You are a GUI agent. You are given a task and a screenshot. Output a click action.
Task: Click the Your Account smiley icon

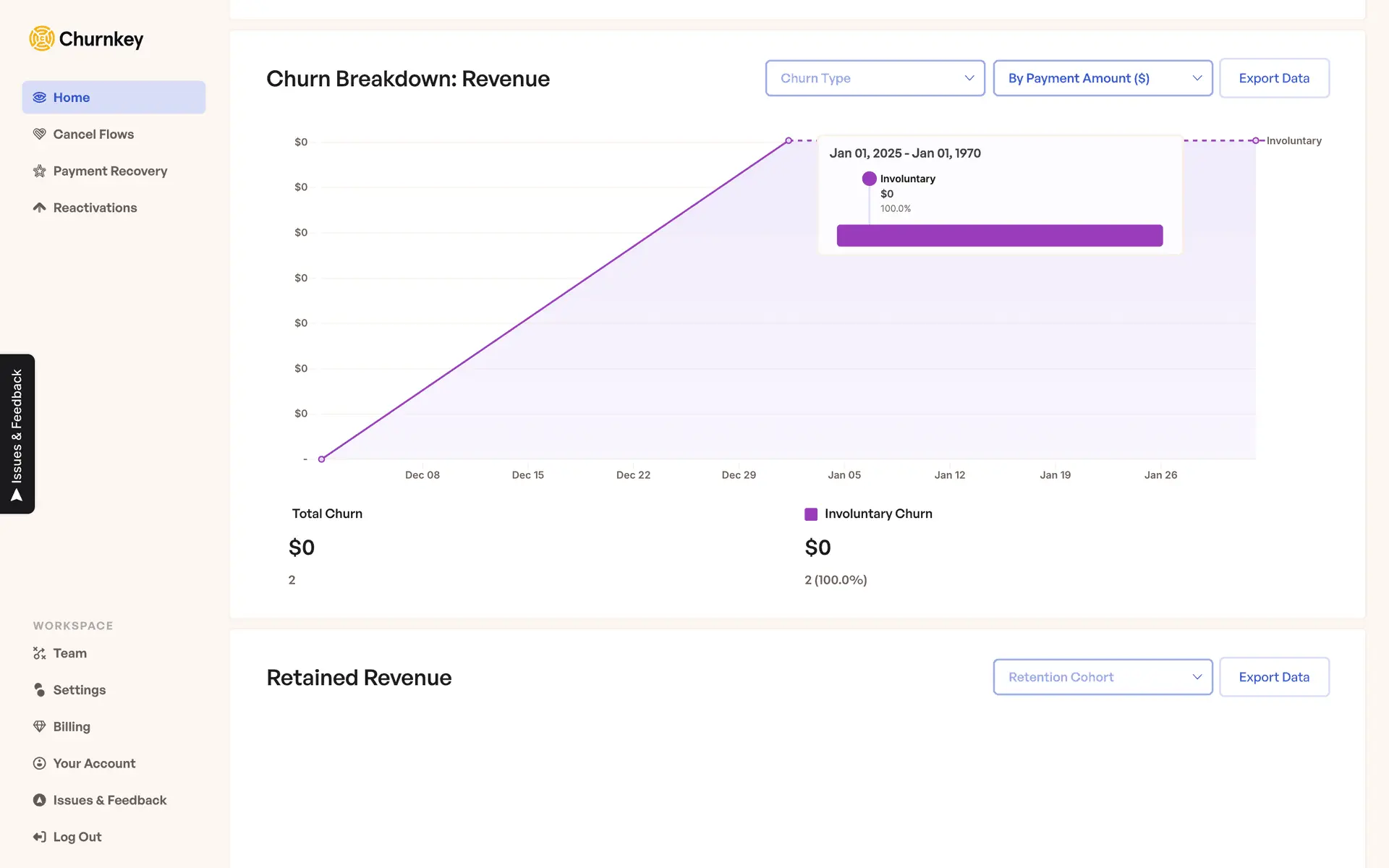[x=39, y=763]
